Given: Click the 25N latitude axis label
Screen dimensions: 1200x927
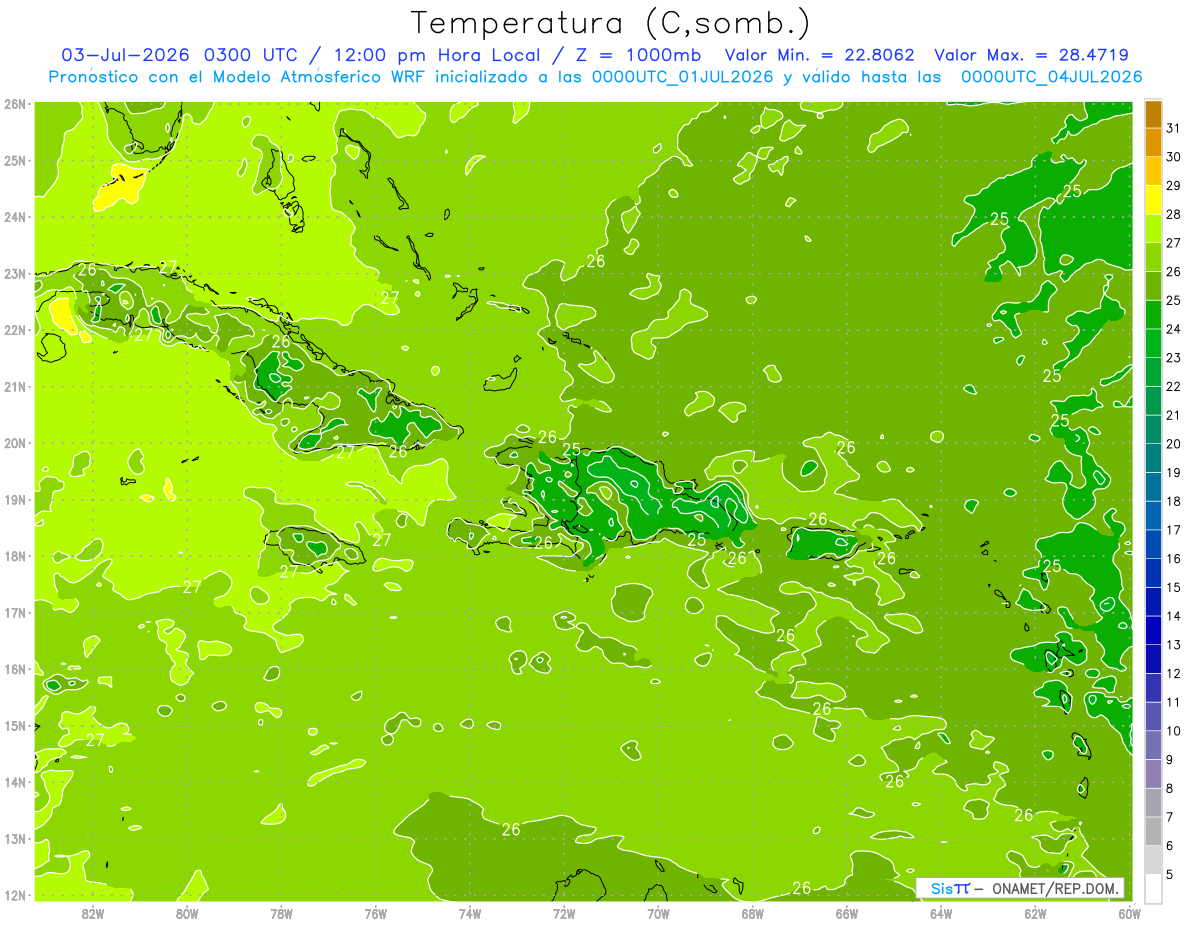Looking at the screenshot, I should point(15,160).
